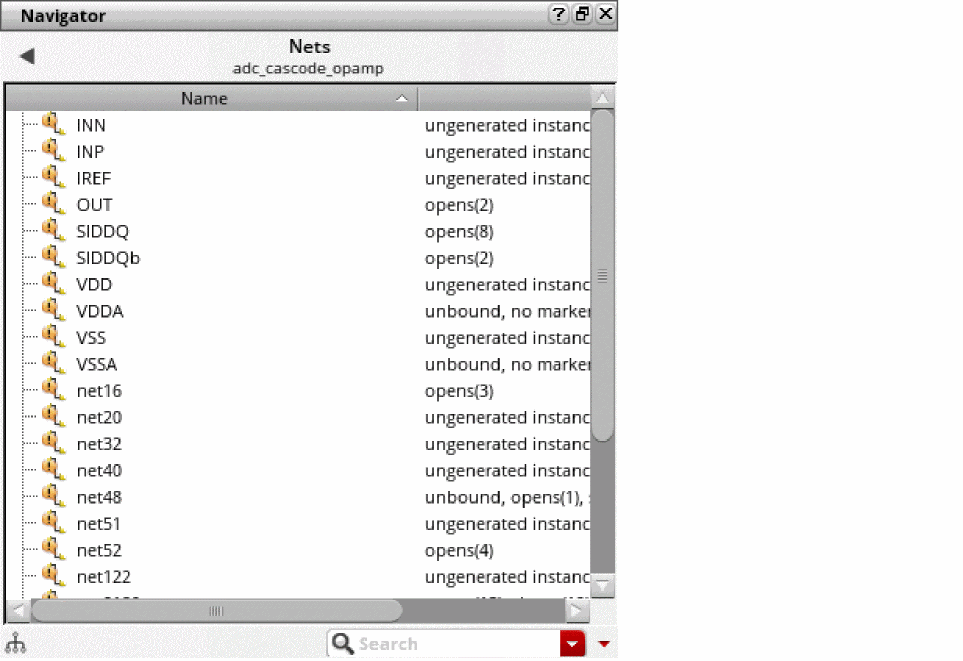
Task: Click the SIDDQ net icon
Action: pos(53,230)
